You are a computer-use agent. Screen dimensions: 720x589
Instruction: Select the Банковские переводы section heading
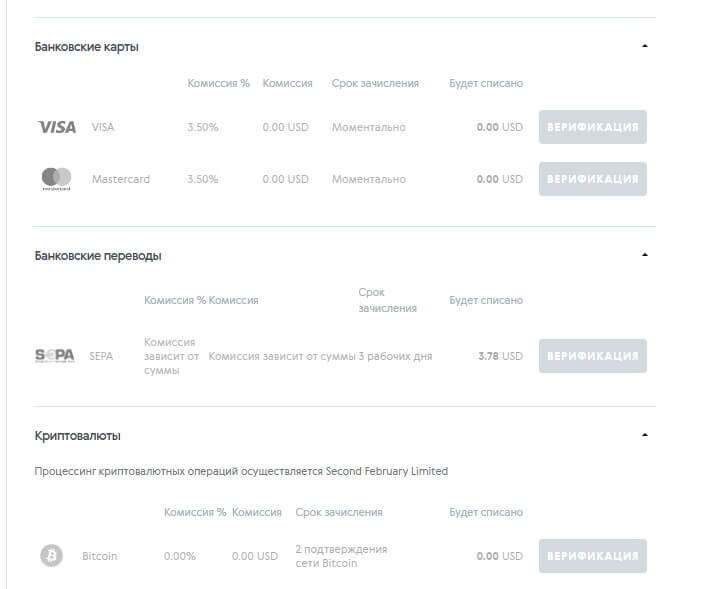[98, 255]
